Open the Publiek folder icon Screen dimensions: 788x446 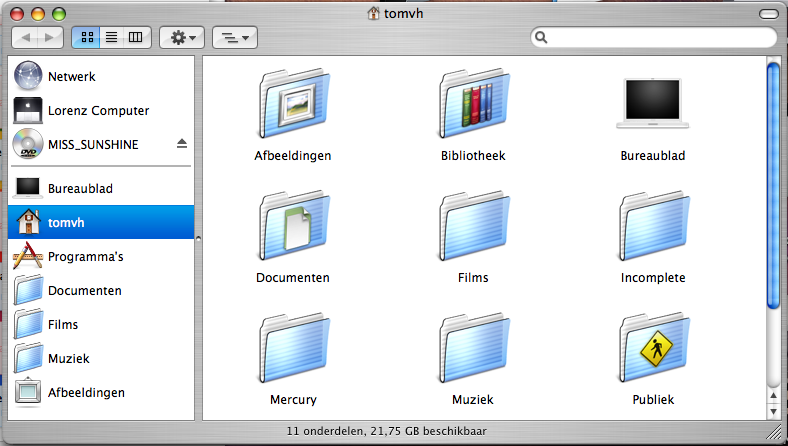pyautogui.click(x=654, y=348)
